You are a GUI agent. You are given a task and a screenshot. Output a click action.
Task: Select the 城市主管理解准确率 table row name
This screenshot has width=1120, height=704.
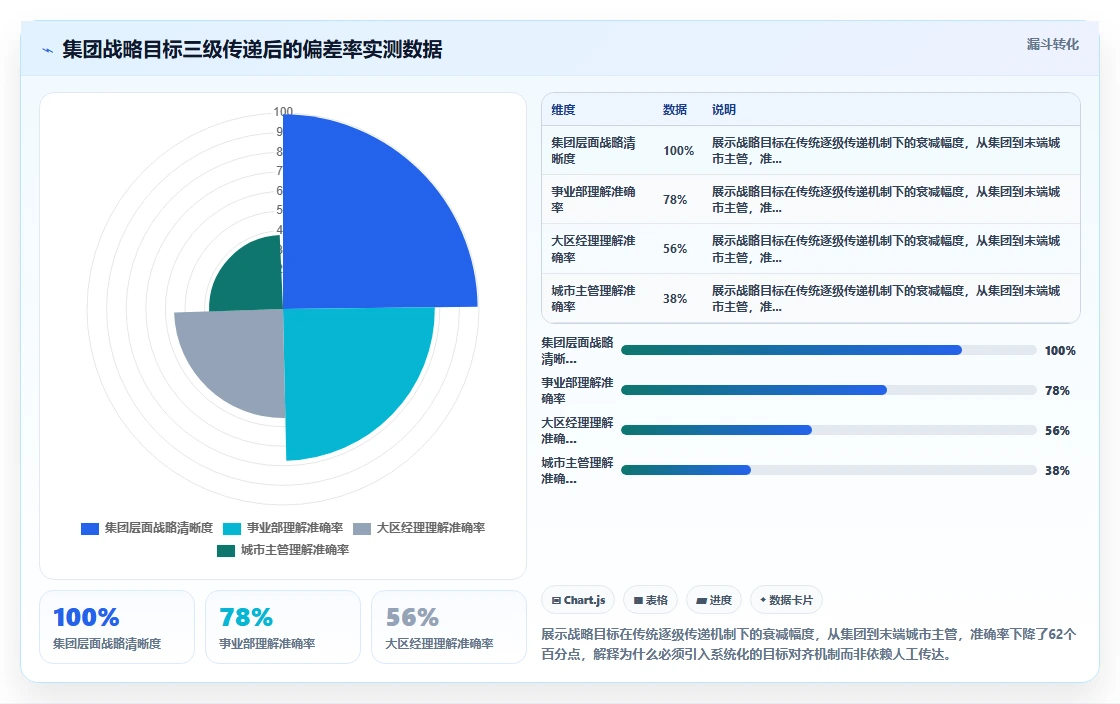pyautogui.click(x=593, y=298)
